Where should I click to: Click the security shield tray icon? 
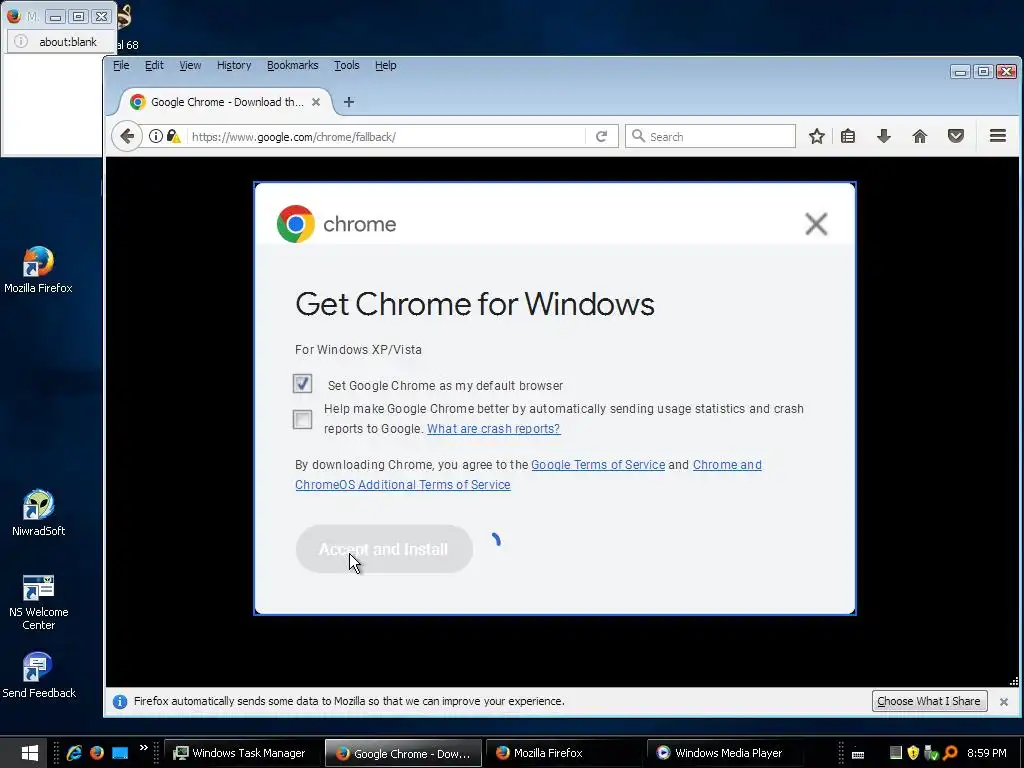point(914,753)
